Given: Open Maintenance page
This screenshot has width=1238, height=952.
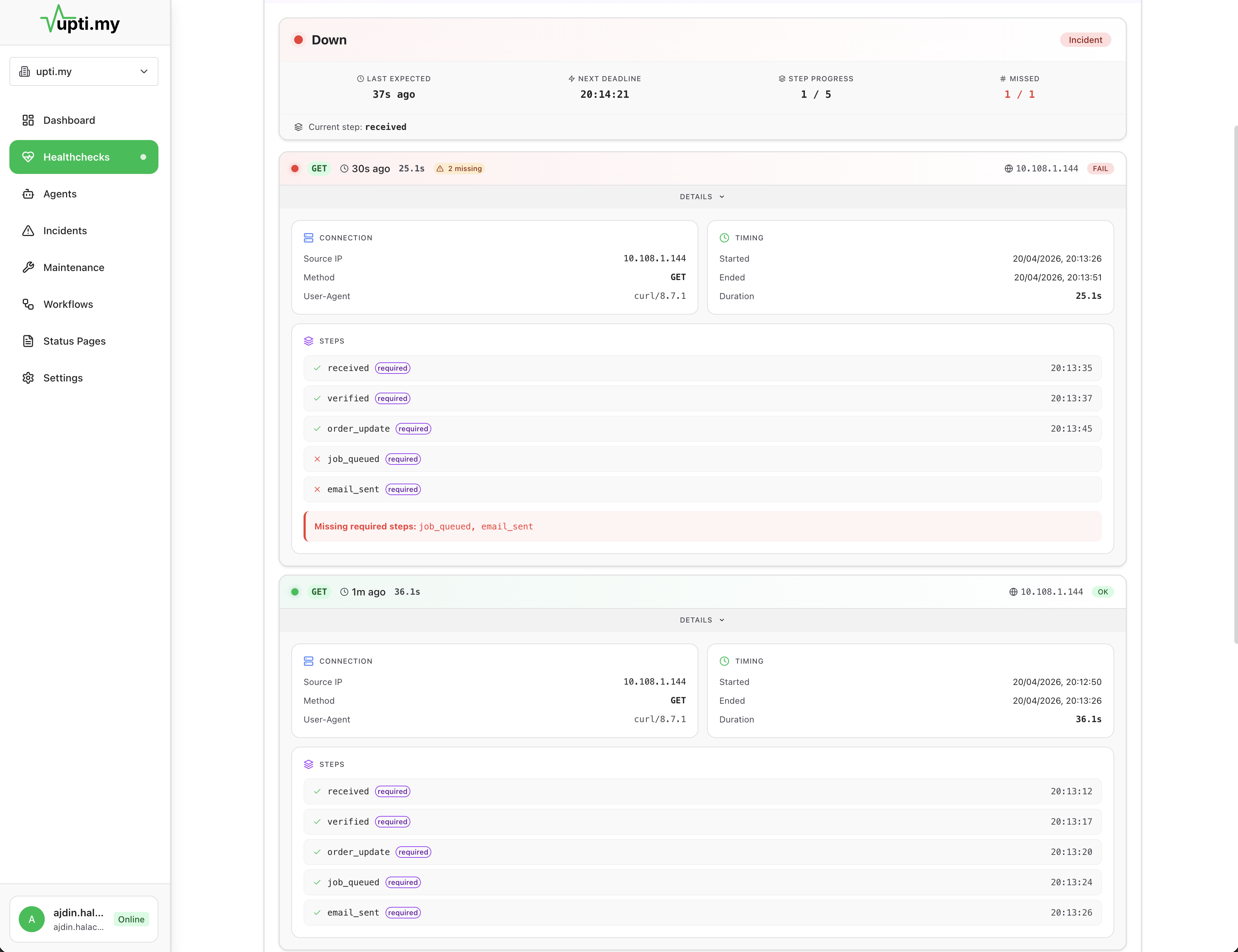Looking at the screenshot, I should [x=84, y=267].
